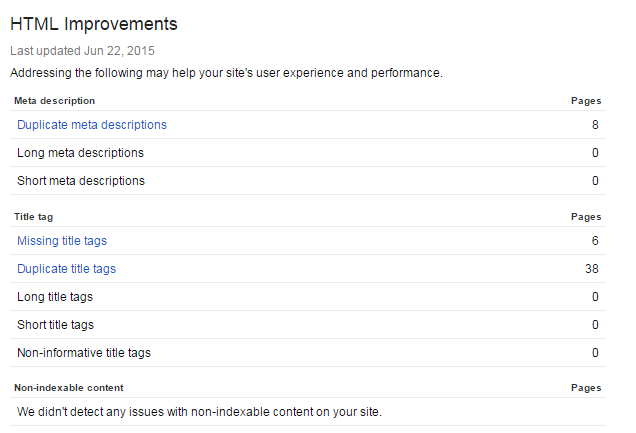
Task: Click the Long title tags row
Action: [308, 296]
